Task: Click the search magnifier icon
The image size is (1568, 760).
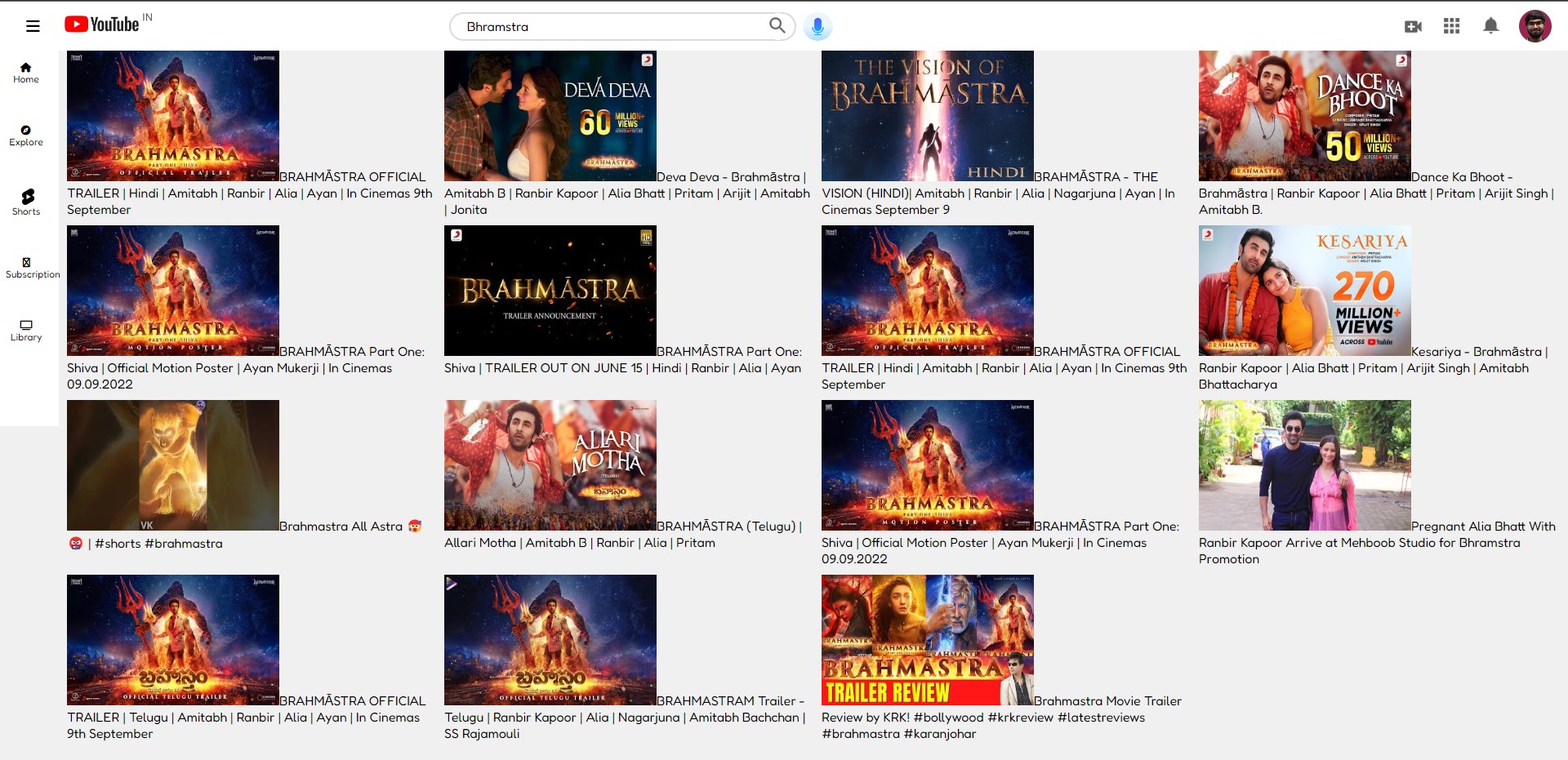Action: pyautogui.click(x=777, y=26)
